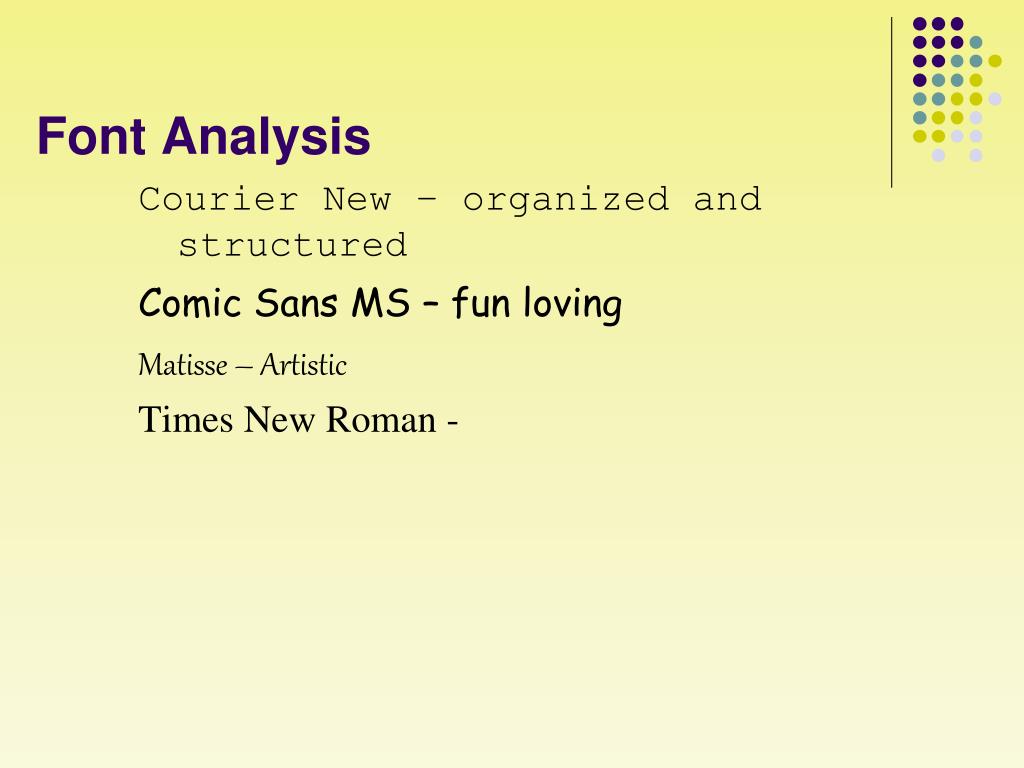The width and height of the screenshot is (1024, 768).
Task: Select the word "Roman" in last line
Action: [x=381, y=419]
